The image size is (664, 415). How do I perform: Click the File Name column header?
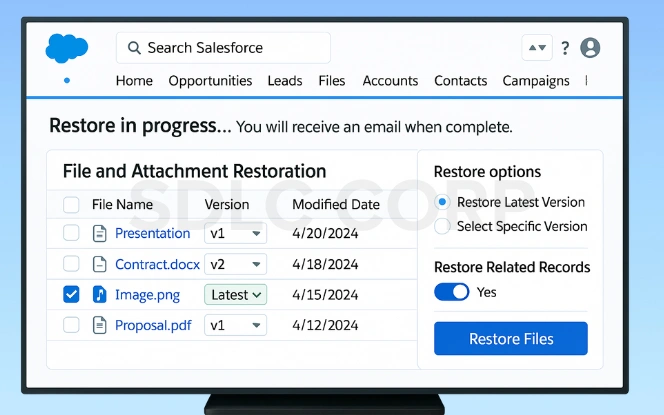(x=122, y=205)
